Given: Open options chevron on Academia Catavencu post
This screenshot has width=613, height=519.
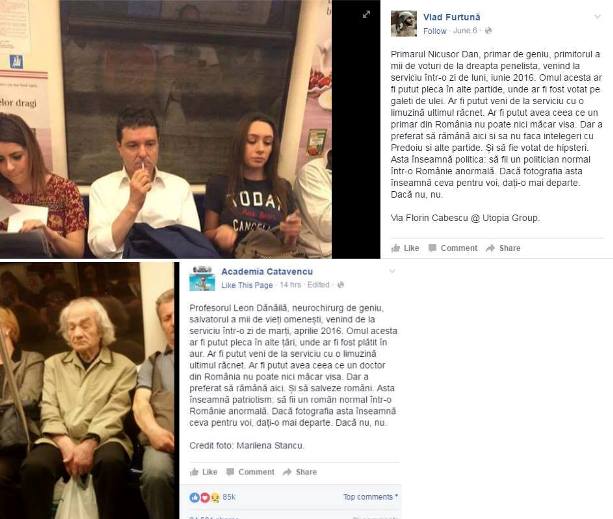Looking at the screenshot, I should click(x=392, y=271).
